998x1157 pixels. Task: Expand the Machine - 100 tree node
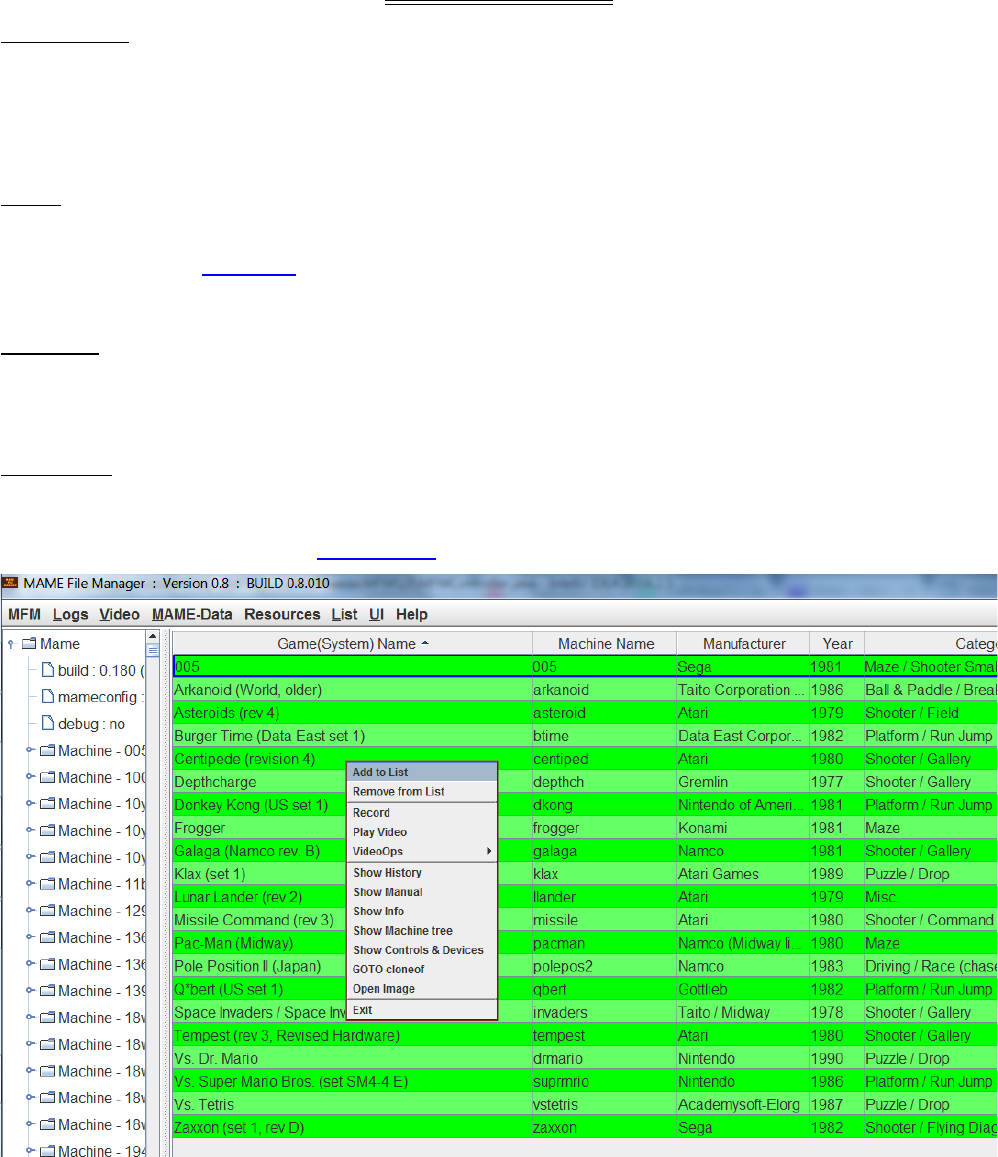(30, 776)
